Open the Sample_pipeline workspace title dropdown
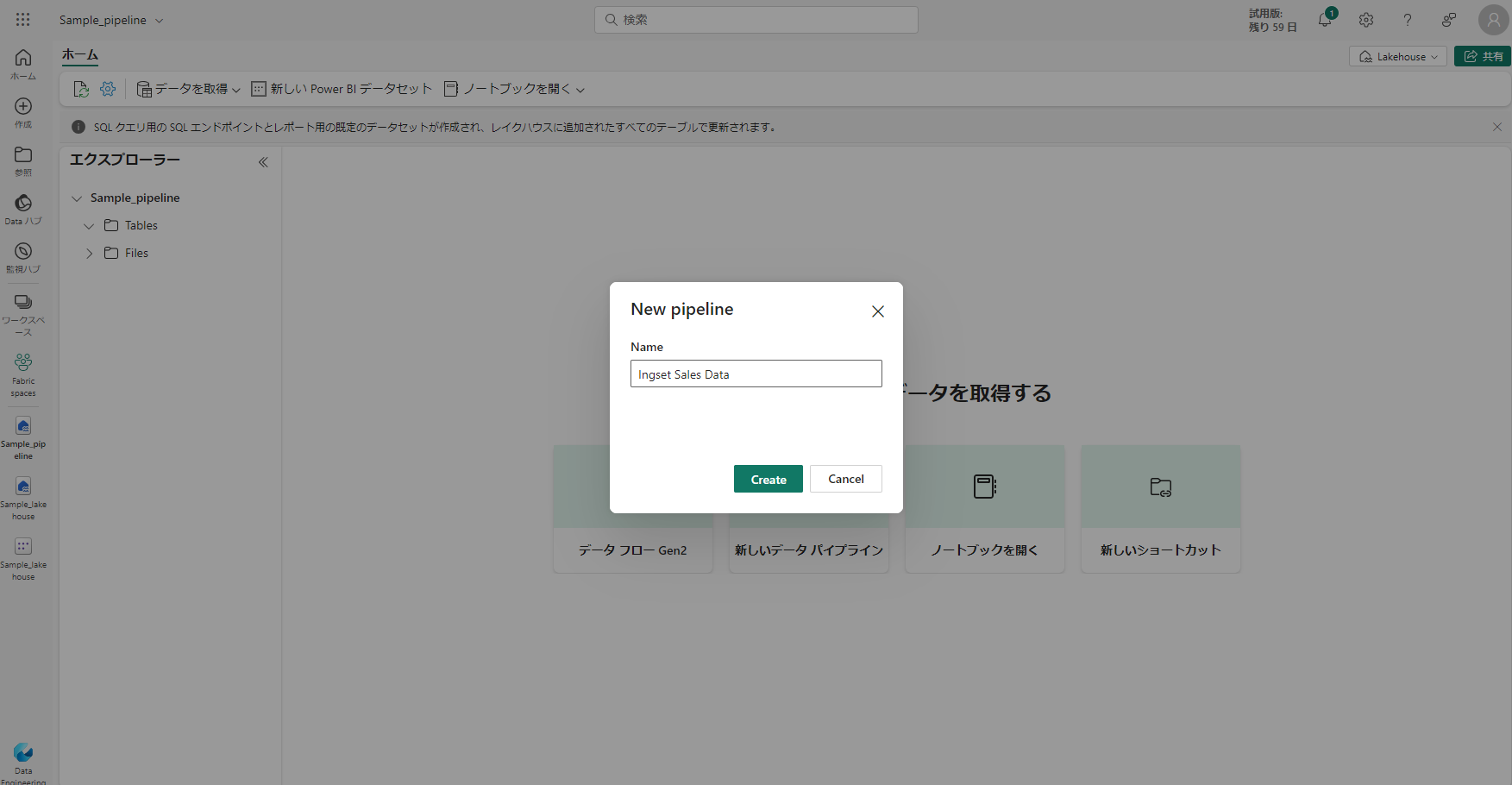Image resolution: width=1512 pixels, height=785 pixels. [111, 20]
